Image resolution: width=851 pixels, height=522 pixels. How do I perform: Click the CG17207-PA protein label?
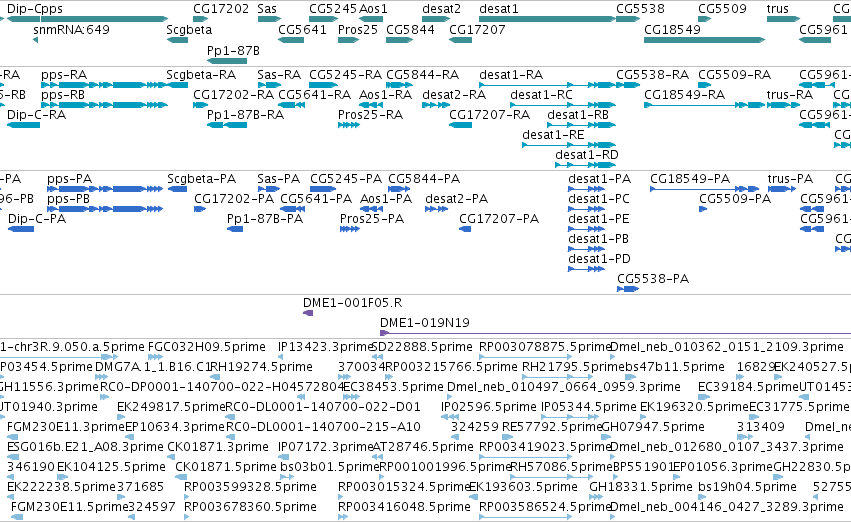(x=499, y=219)
